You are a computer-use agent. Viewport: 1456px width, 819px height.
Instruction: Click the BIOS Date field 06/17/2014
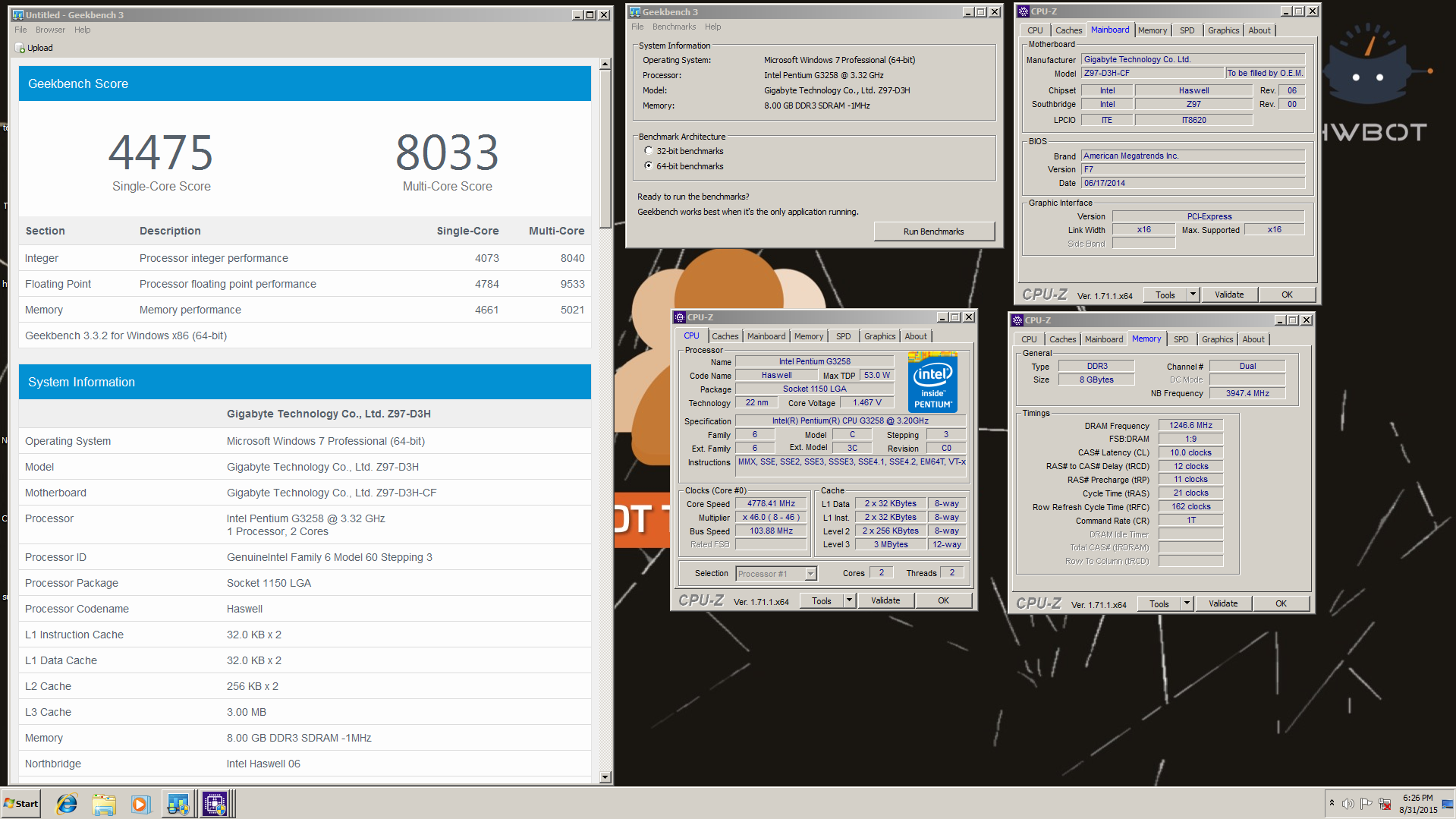[1193, 183]
